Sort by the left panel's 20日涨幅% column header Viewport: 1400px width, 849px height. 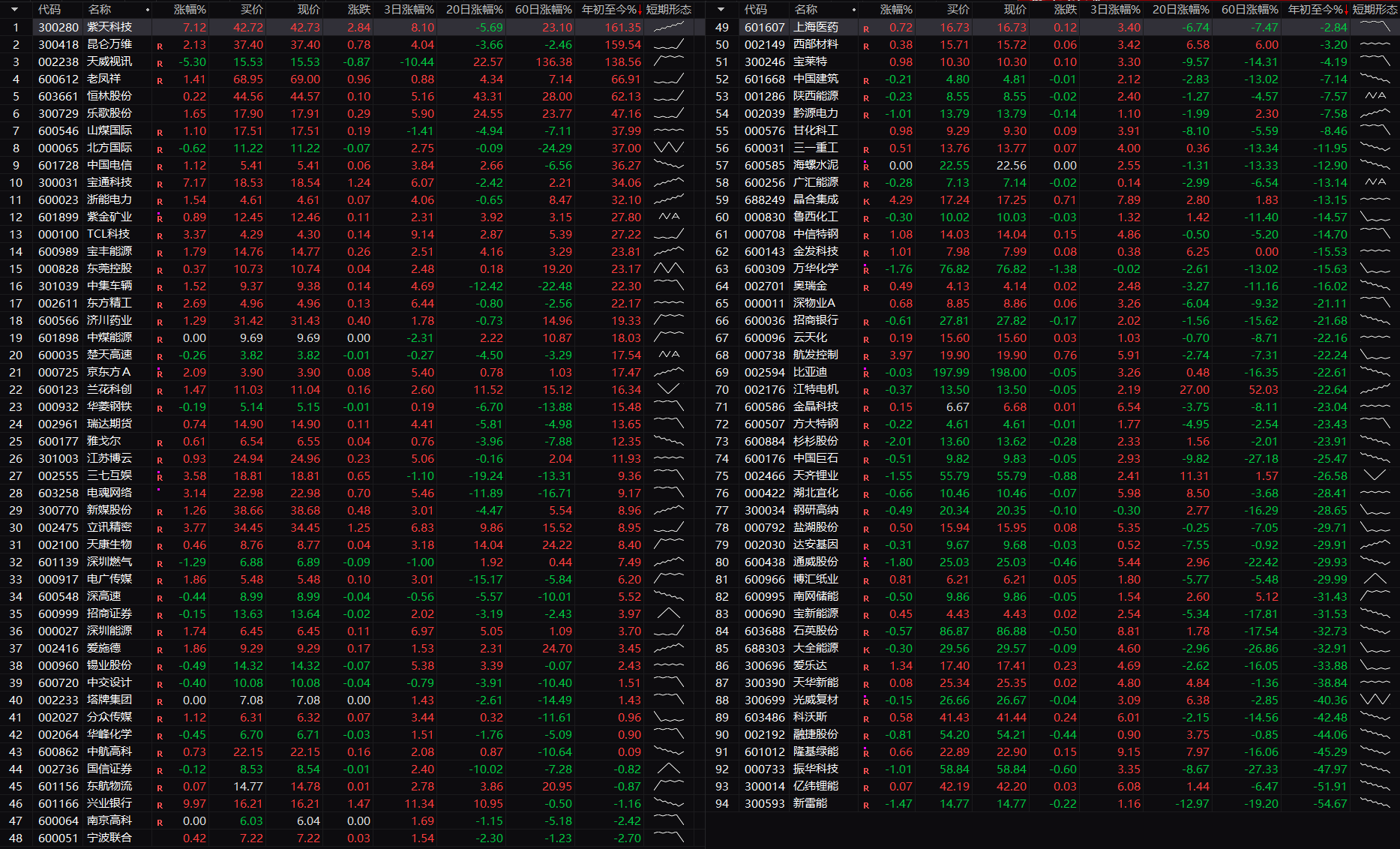(x=474, y=10)
